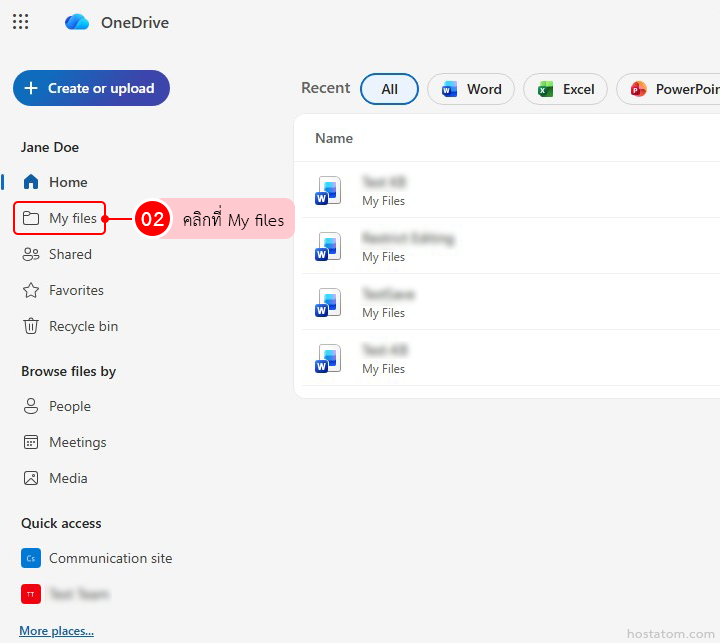The height and width of the screenshot is (643, 720).
Task: Click the Quick access heading
Action: point(61,524)
